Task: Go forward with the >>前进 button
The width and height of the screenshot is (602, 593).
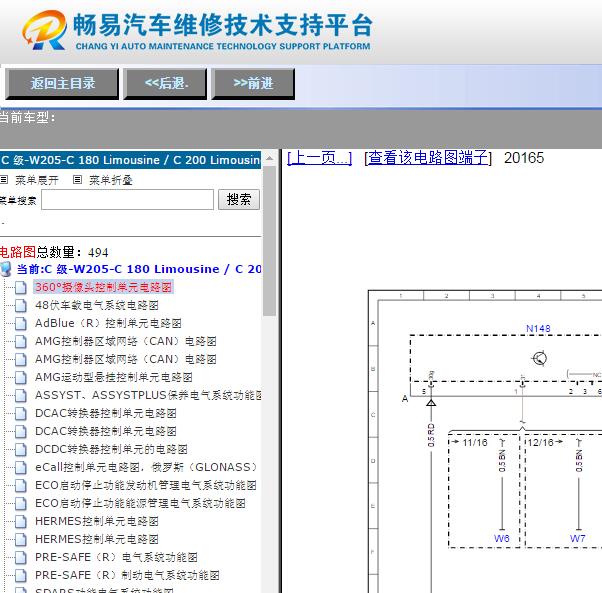Action: coord(253,84)
